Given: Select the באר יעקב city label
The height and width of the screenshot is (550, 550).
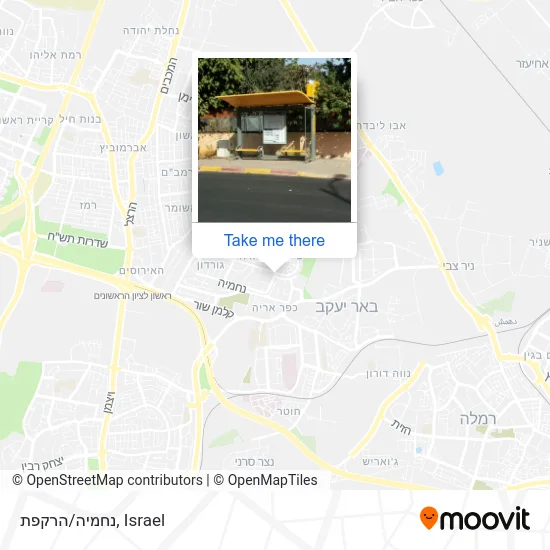Looking at the screenshot, I should 347,307.
